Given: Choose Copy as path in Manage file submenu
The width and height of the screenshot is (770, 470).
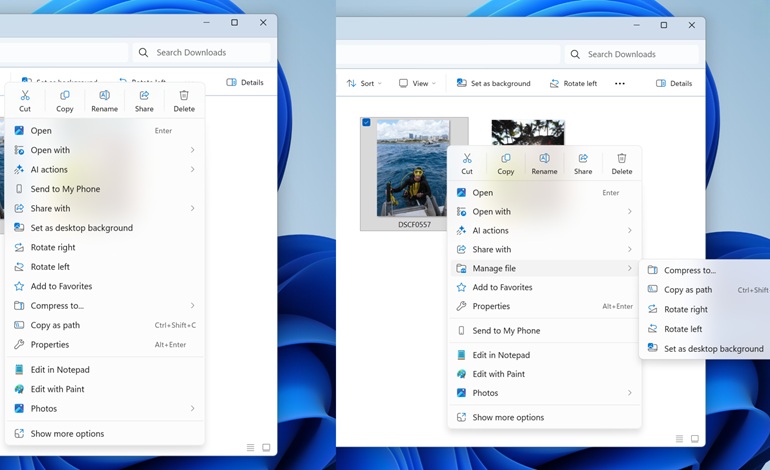Looking at the screenshot, I should coord(706,290).
